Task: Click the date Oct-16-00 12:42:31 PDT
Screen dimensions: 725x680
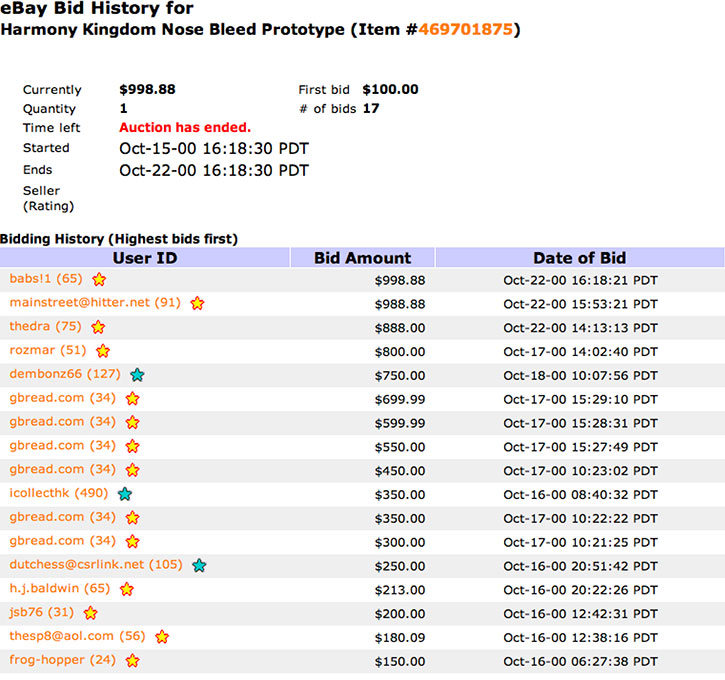Action: 580,614
